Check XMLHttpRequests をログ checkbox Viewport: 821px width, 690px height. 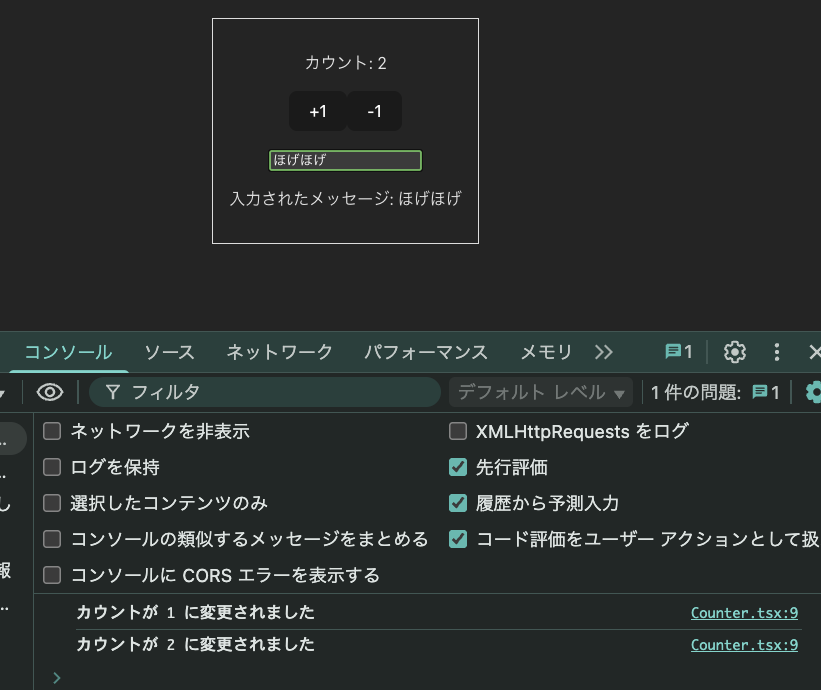coord(458,431)
